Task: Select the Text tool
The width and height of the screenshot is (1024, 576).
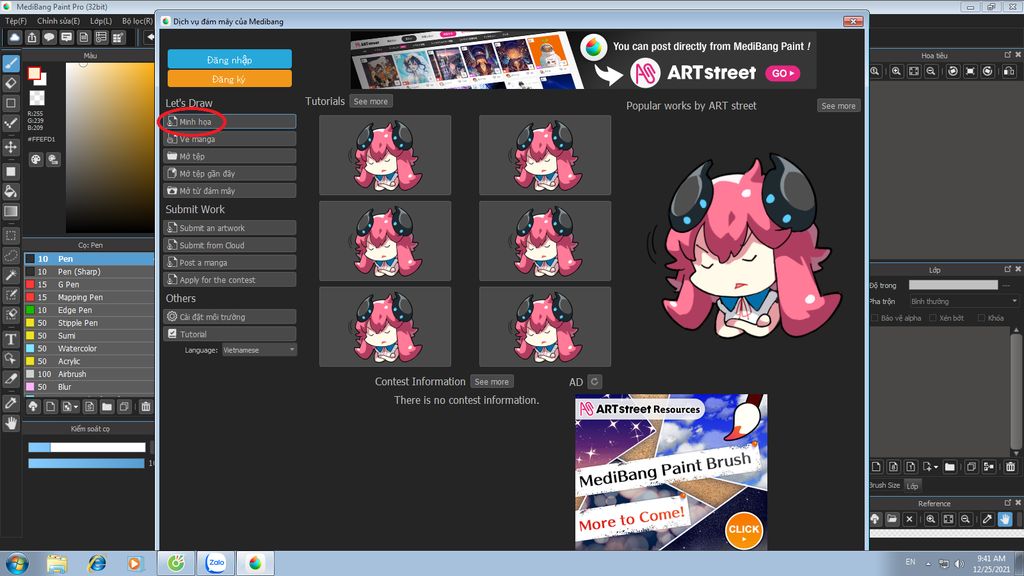Action: tap(11, 339)
